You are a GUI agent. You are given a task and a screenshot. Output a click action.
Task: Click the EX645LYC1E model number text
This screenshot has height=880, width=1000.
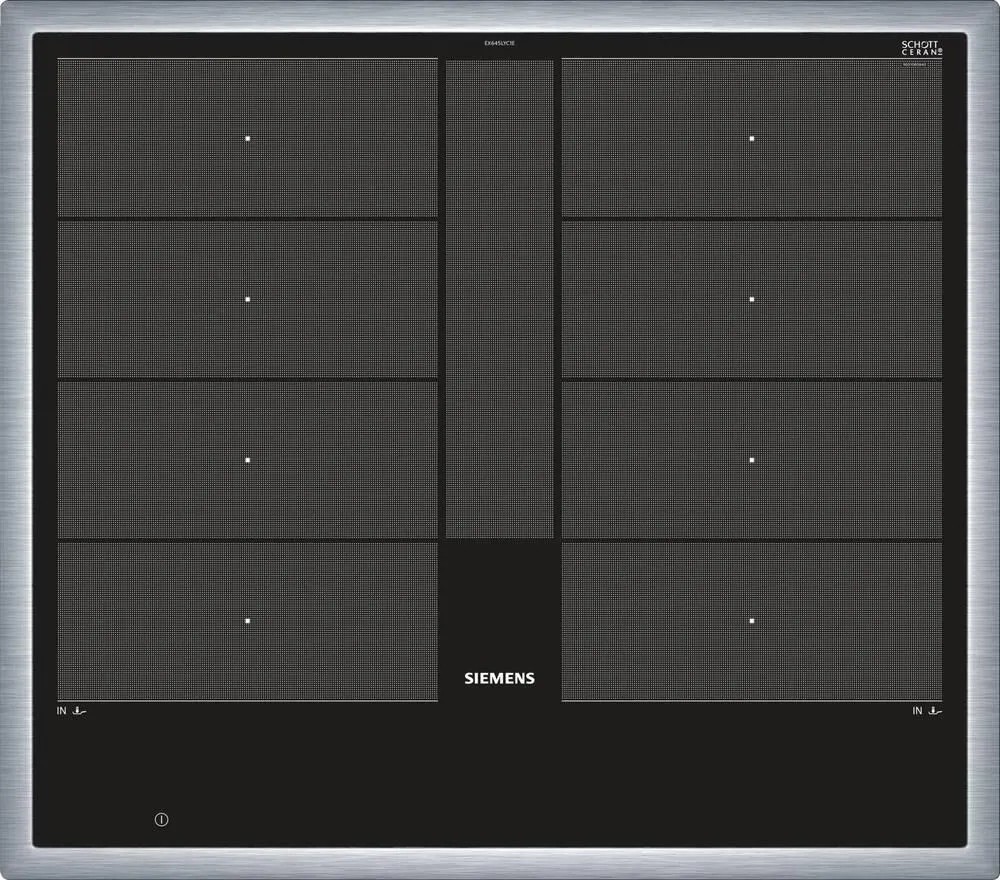[x=499, y=43]
